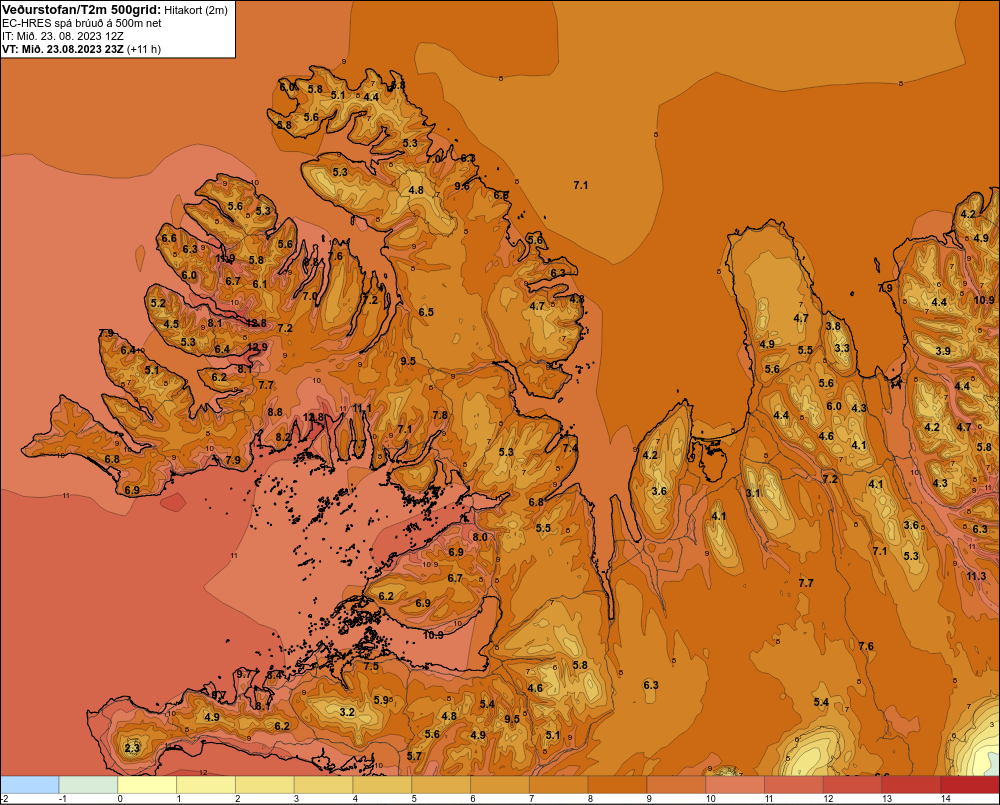
Task: Select the temperature value 3.3
Action: point(842,348)
